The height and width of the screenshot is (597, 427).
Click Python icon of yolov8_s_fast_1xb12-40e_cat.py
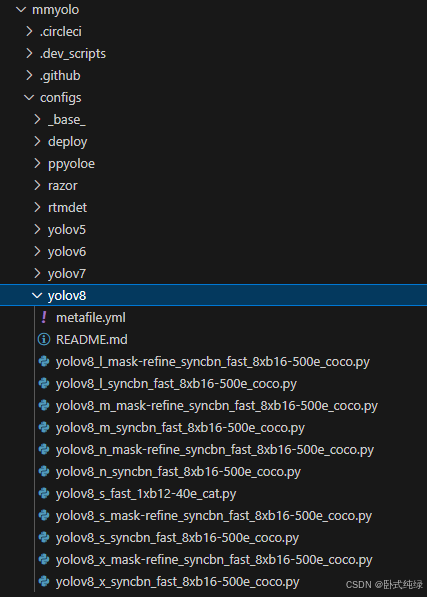coord(44,493)
